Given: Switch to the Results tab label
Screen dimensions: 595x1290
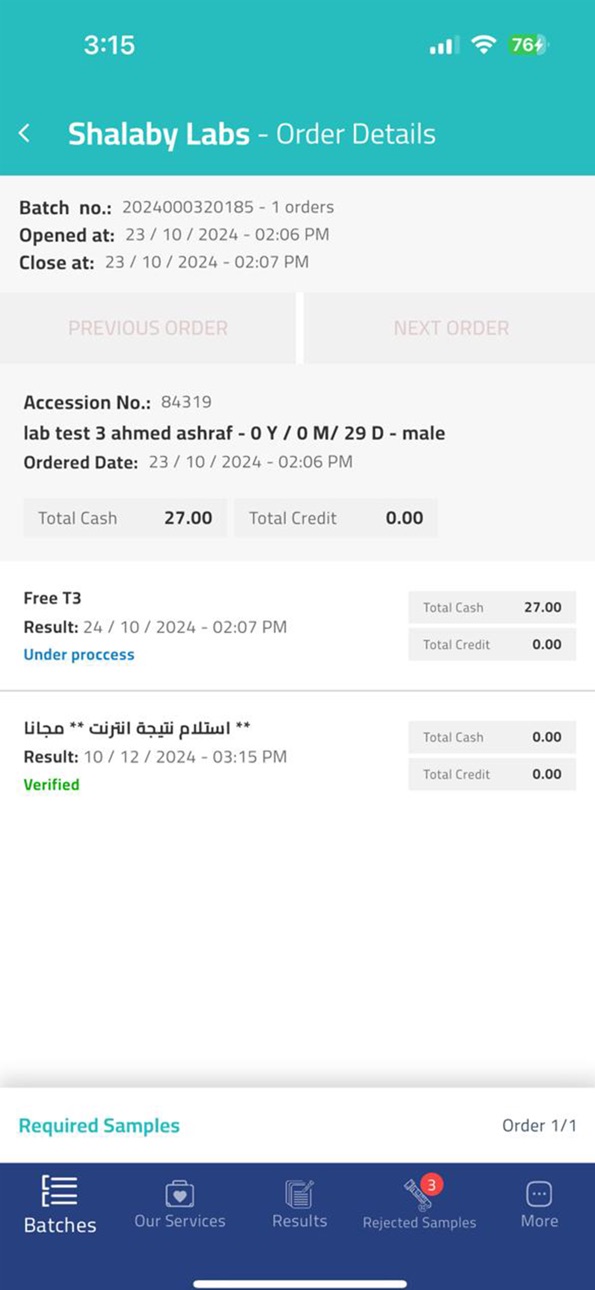Looking at the screenshot, I should [x=299, y=1221].
